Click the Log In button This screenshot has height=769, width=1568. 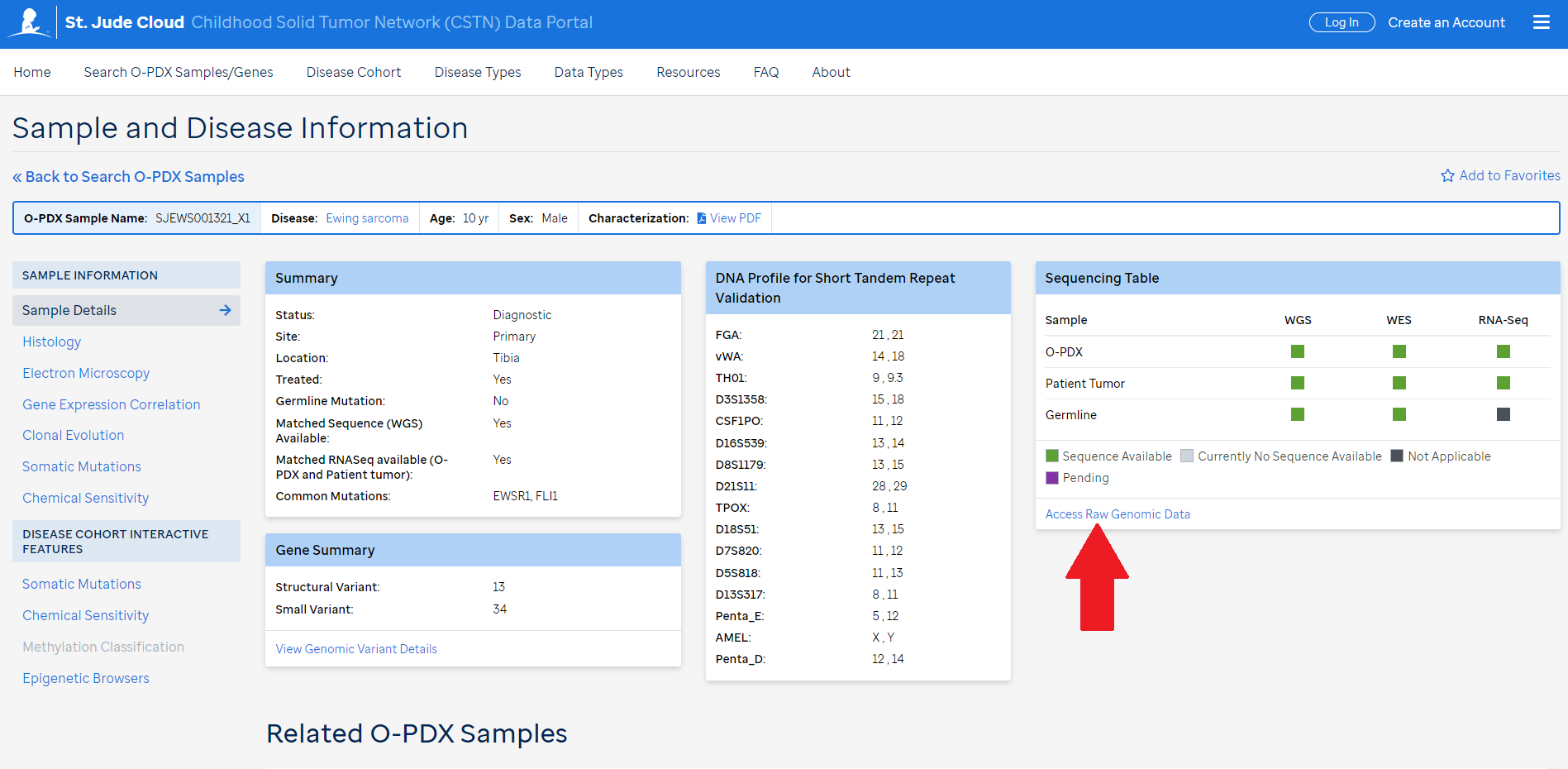coord(1342,22)
